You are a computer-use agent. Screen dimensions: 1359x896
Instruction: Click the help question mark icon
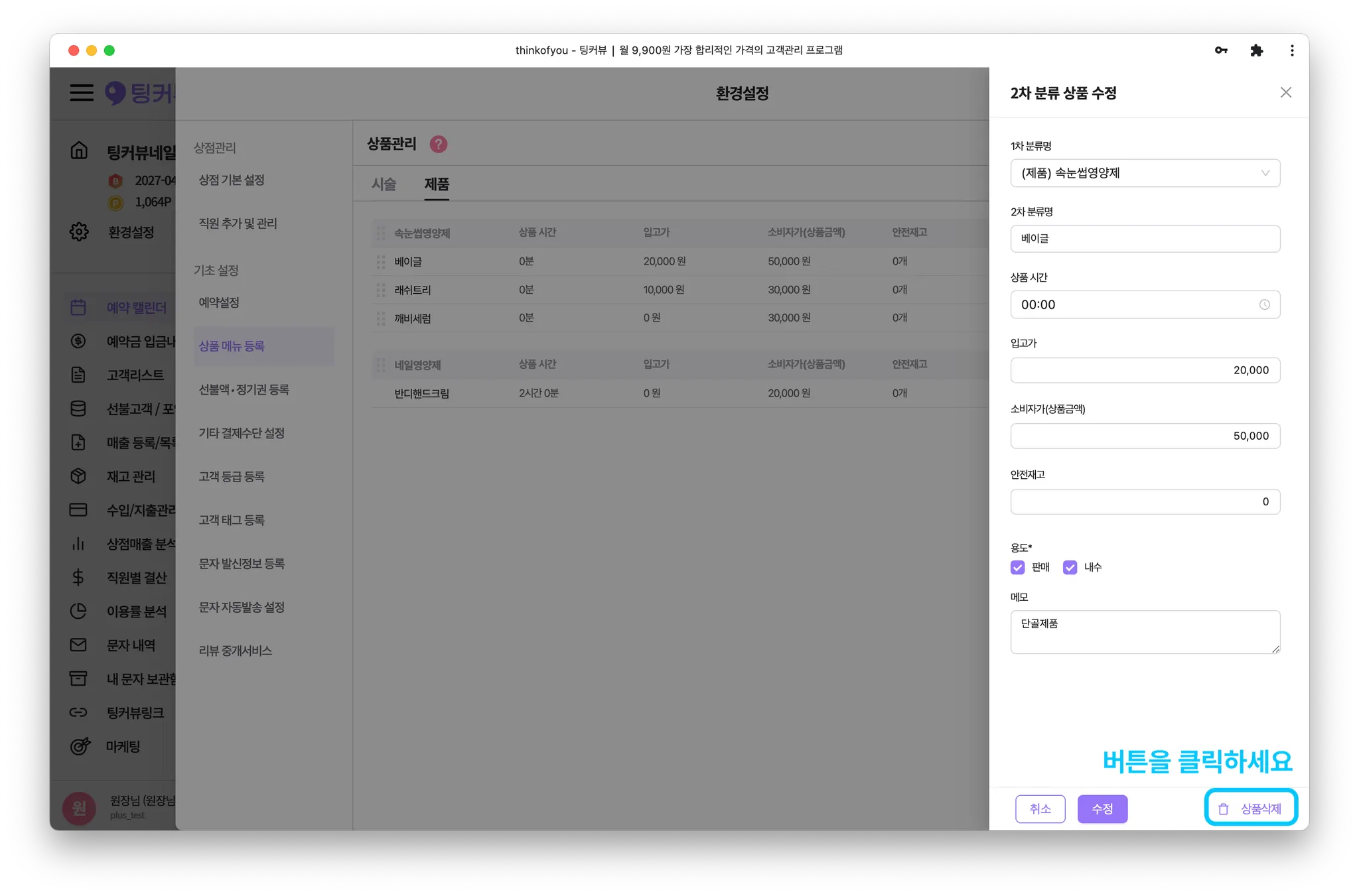(439, 144)
